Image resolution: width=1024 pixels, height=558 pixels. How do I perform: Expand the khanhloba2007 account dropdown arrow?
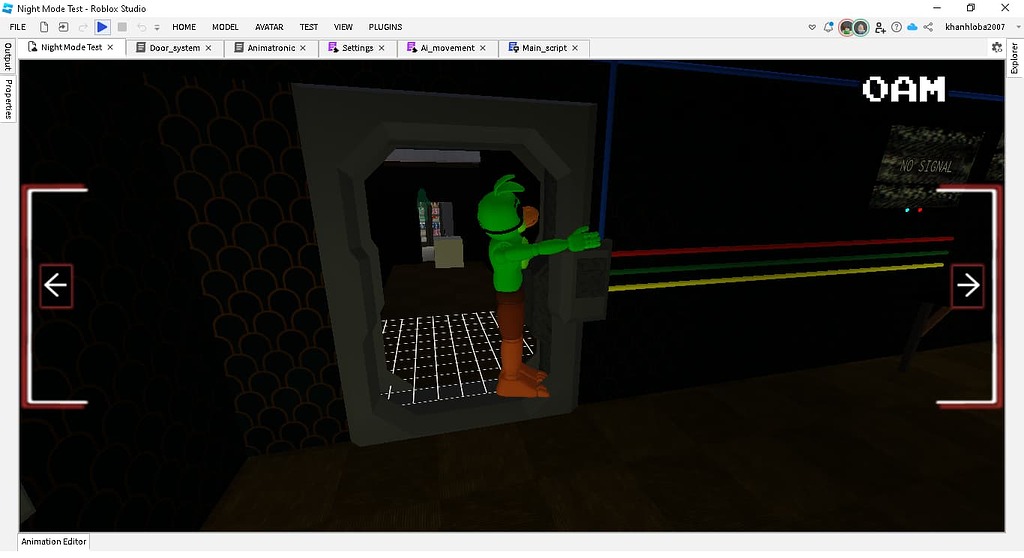click(x=1017, y=27)
